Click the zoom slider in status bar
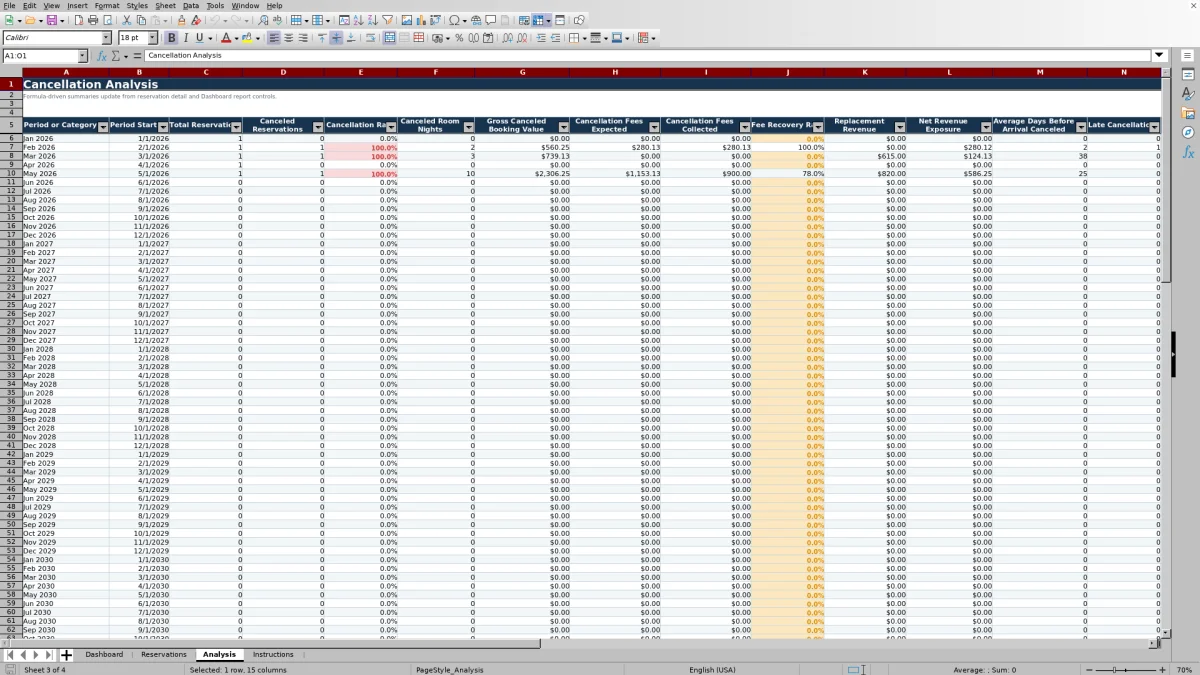Viewport: 1200px width, 675px height. pyautogui.click(x=1126, y=670)
